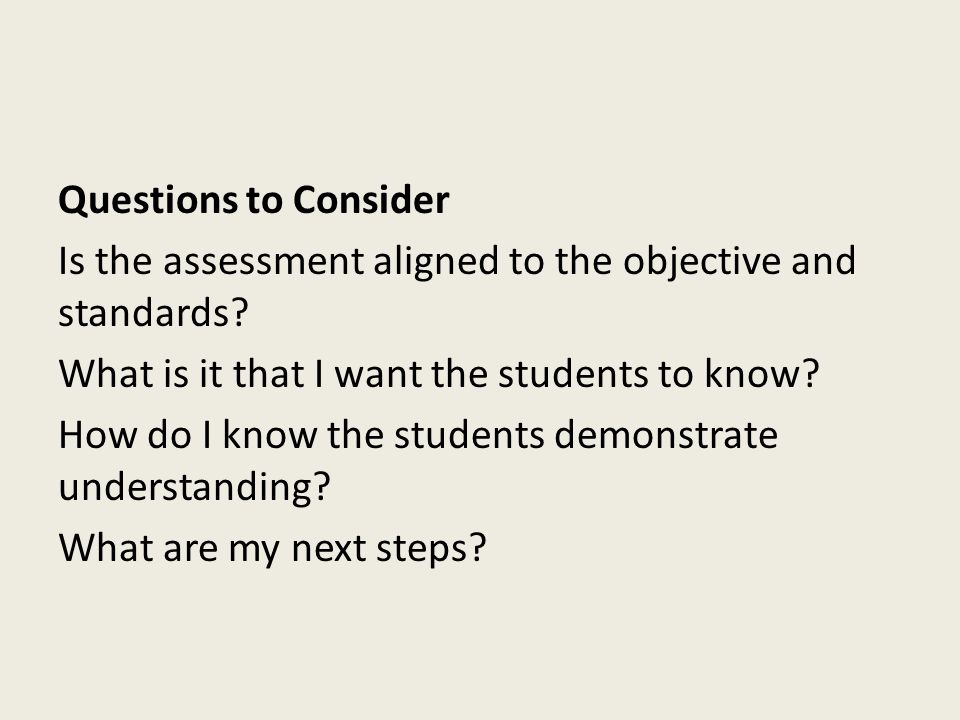Click the question starting 'What is it'

pos(438,373)
